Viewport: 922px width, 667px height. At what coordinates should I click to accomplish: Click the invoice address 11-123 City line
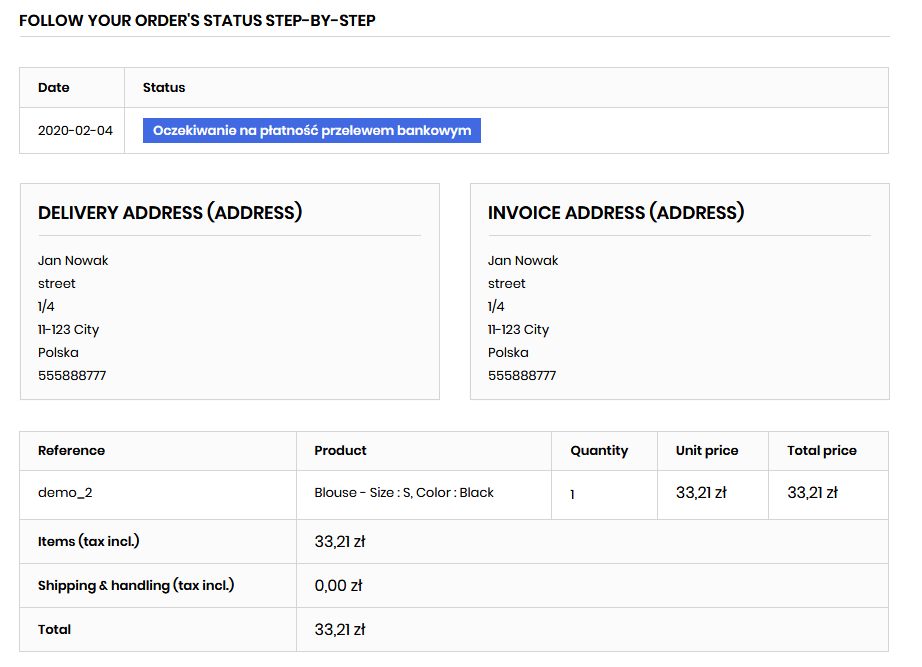[x=518, y=330]
